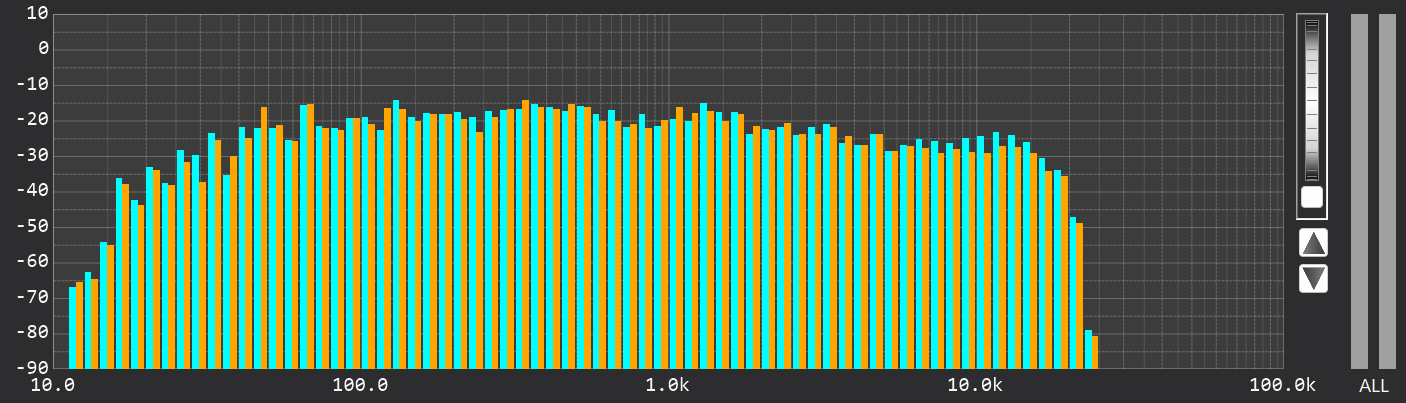Click the empty graph area right of the spectrum
1406x403 pixels.
(x=1190, y=200)
